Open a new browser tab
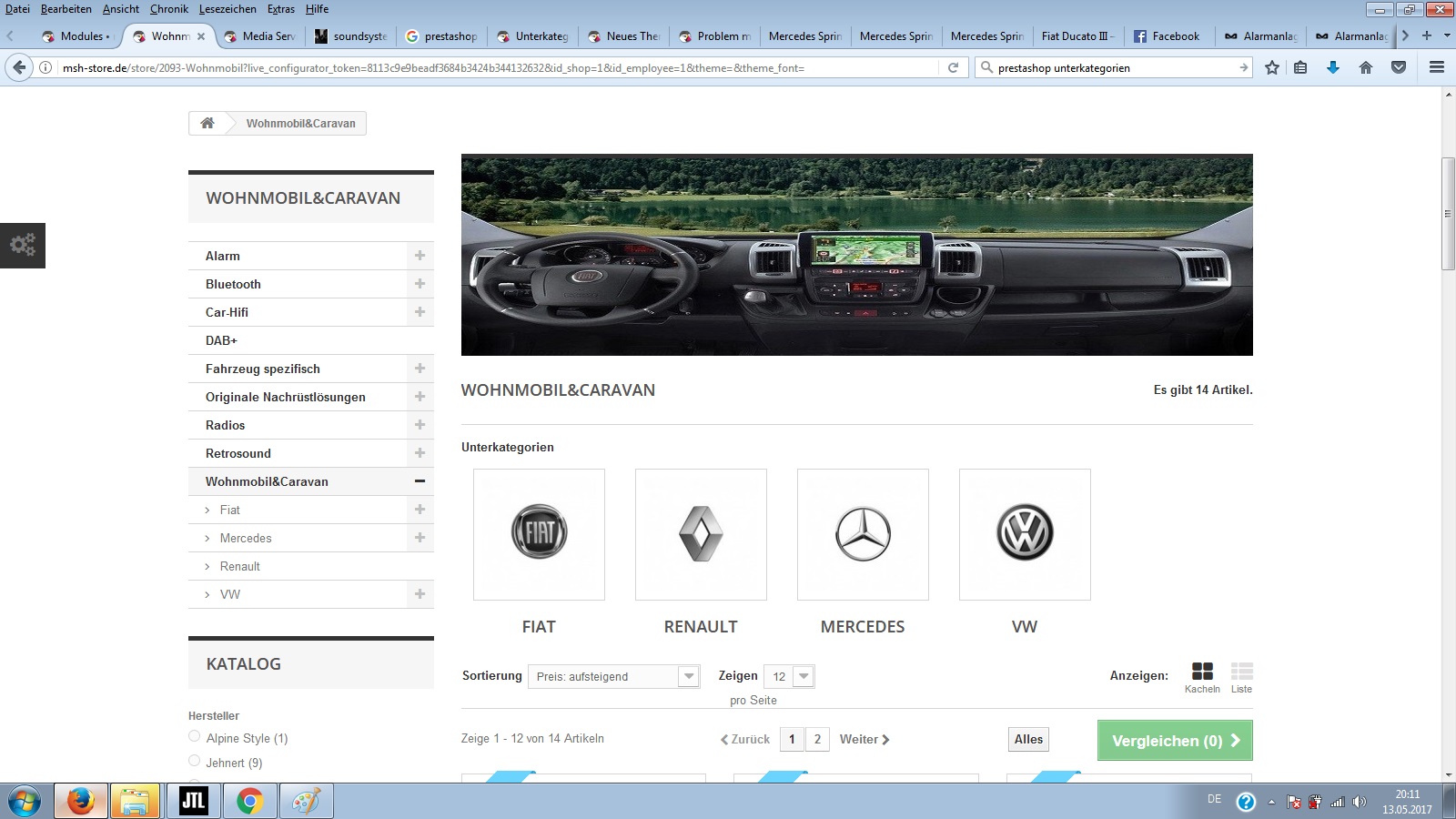1456x819 pixels. coord(1426,35)
